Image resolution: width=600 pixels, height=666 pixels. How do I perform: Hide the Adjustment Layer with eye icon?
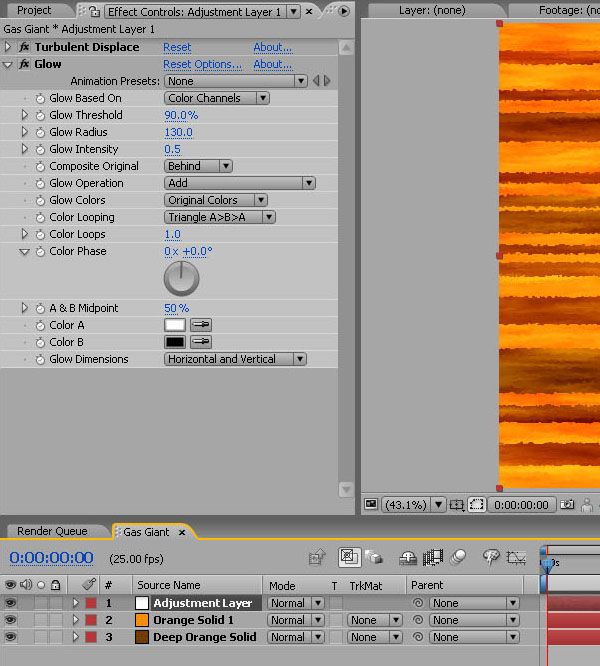pyautogui.click(x=10, y=603)
